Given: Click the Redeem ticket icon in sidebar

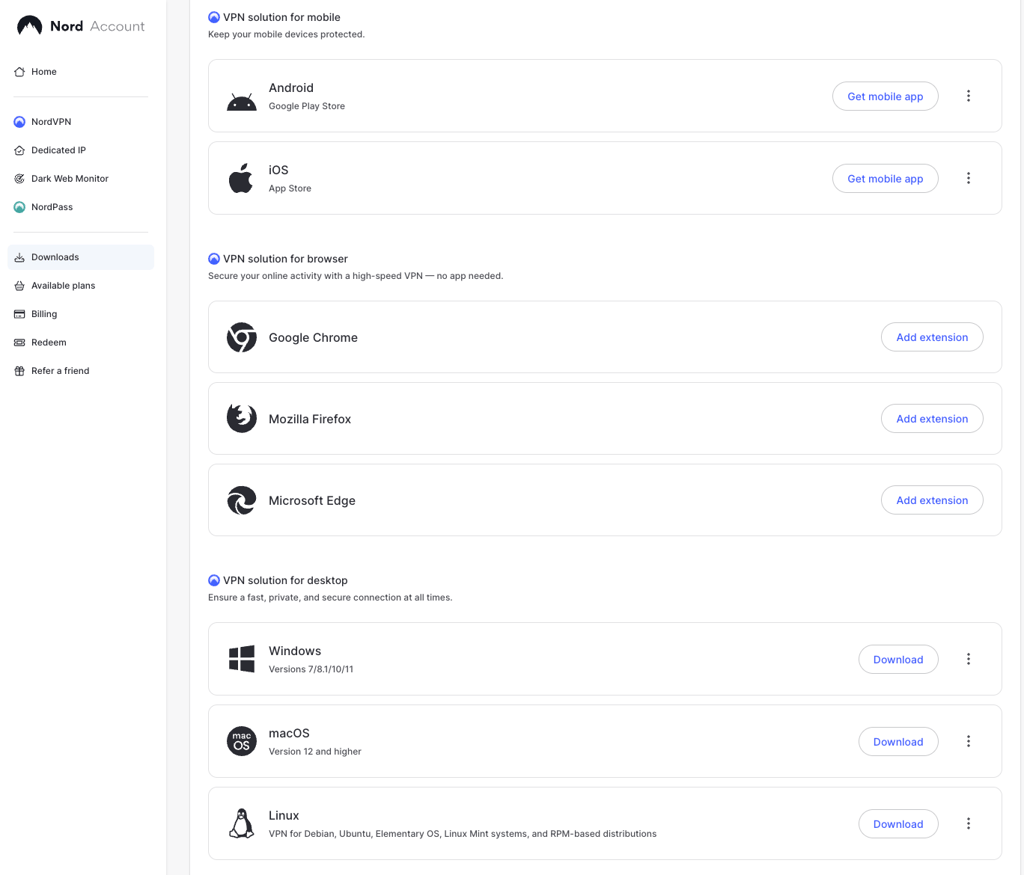Looking at the screenshot, I should (x=20, y=342).
